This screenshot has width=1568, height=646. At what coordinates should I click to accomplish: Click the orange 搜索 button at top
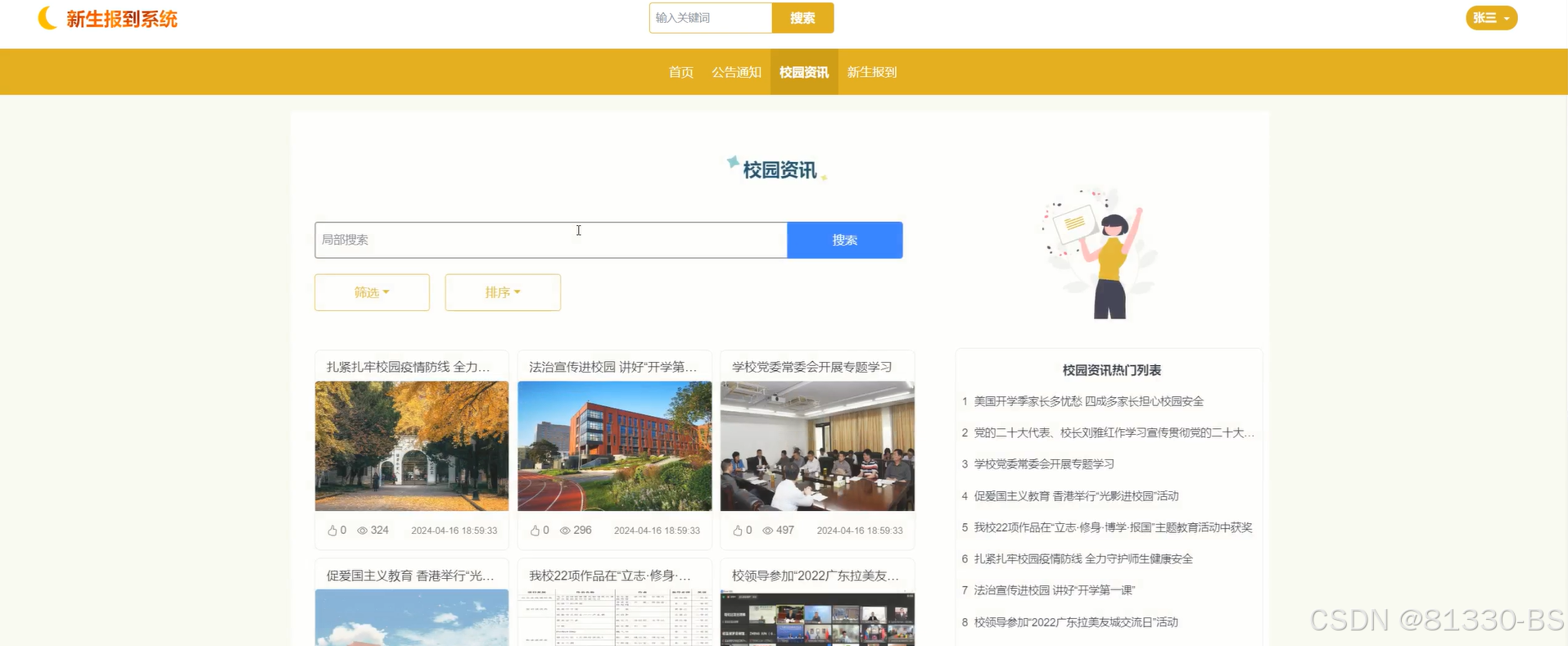(802, 18)
